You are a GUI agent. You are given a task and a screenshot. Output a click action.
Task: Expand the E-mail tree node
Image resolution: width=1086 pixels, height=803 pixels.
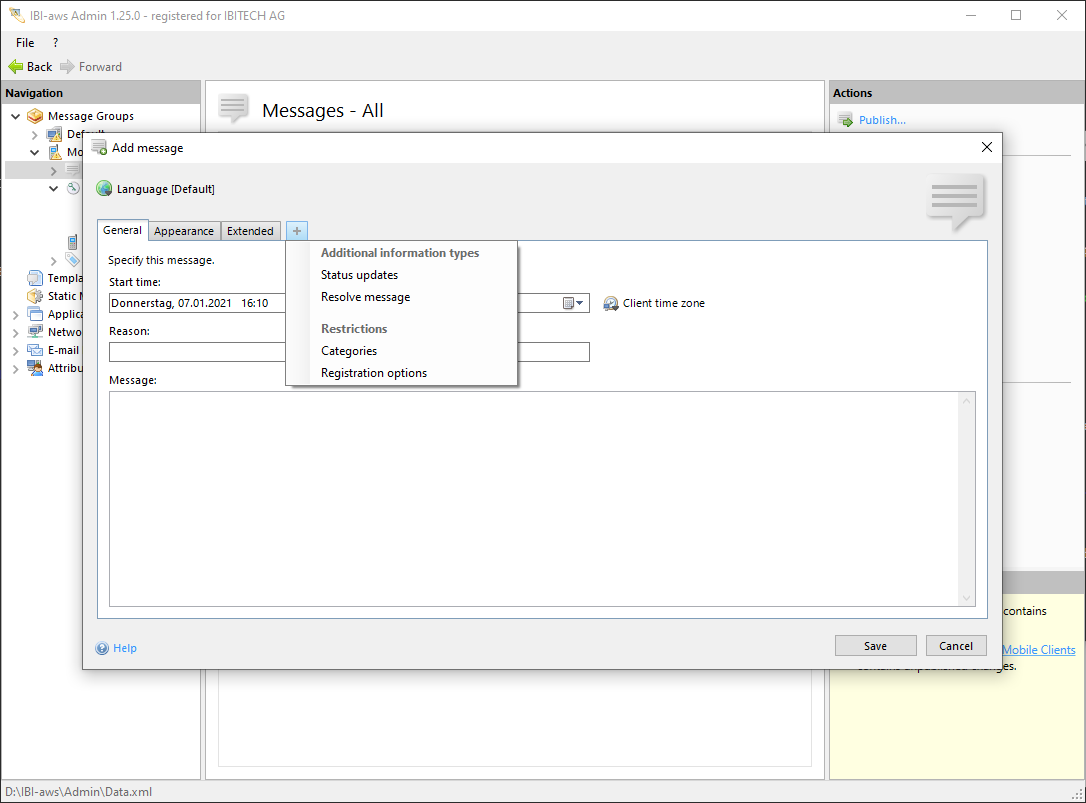[16, 350]
